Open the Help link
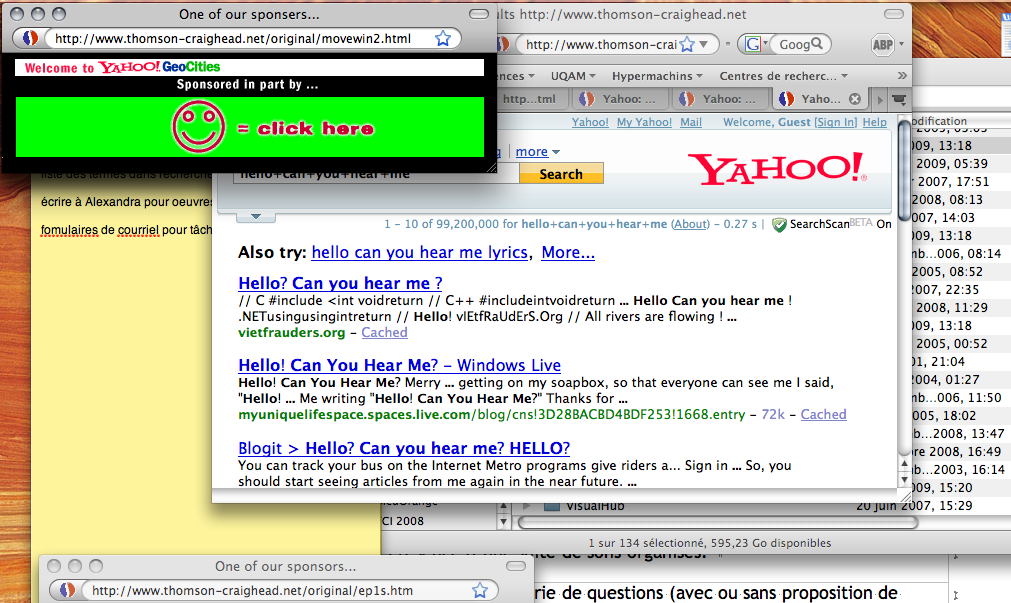Image resolution: width=1011 pixels, height=603 pixels. pyautogui.click(x=874, y=123)
